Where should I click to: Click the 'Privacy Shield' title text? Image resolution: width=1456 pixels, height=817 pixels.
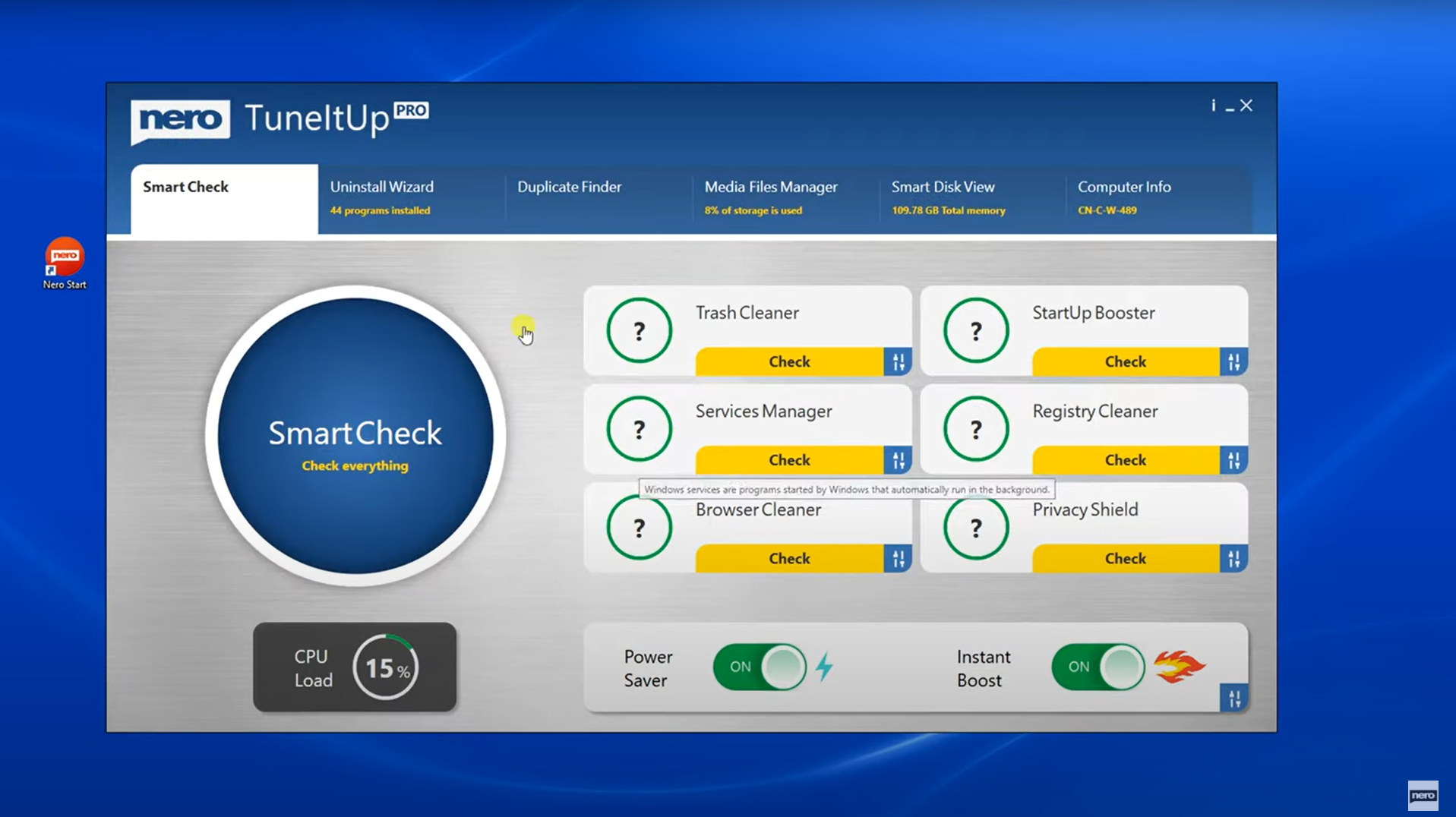coord(1085,509)
